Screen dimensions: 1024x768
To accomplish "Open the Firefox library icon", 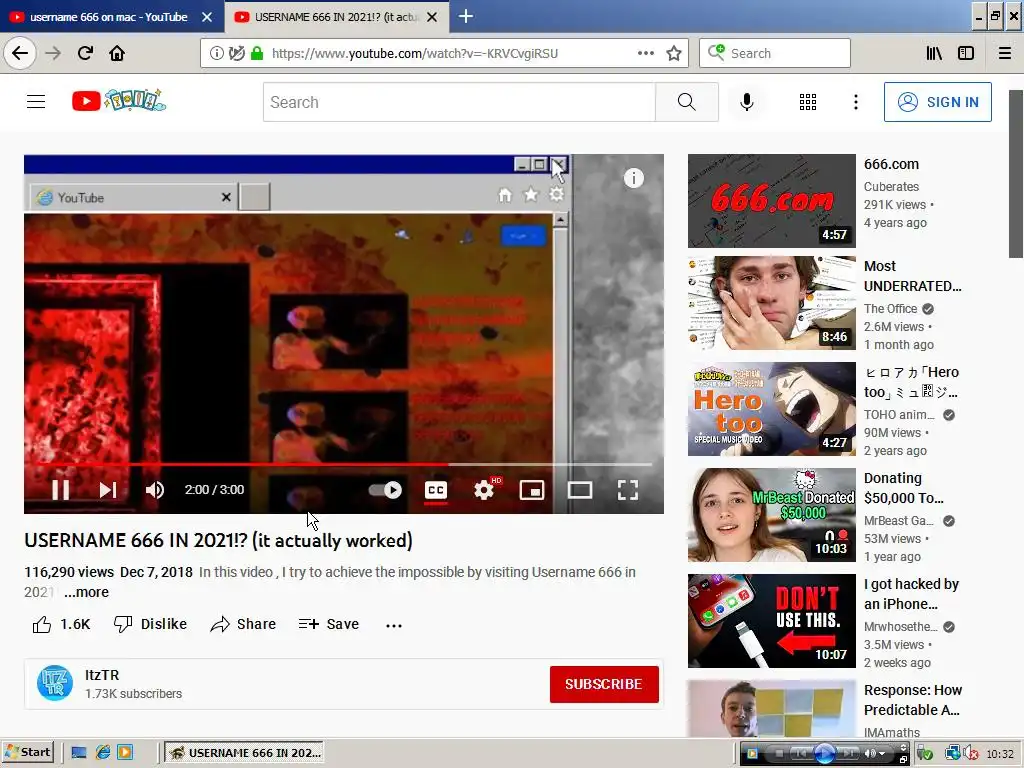I will 935,54.
